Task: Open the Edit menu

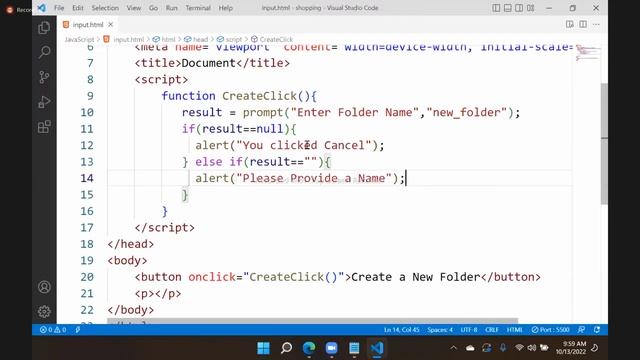Action: click(78, 8)
